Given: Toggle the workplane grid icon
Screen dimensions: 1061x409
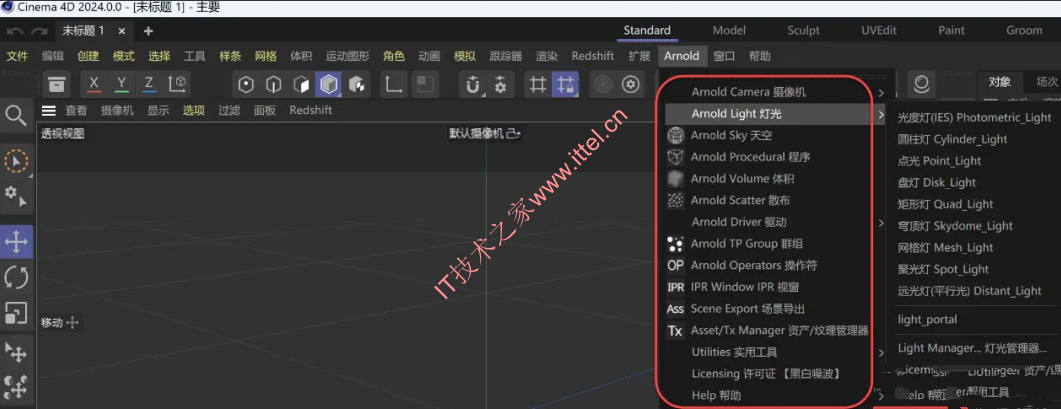Looking at the screenshot, I should pyautogui.click(x=537, y=85).
